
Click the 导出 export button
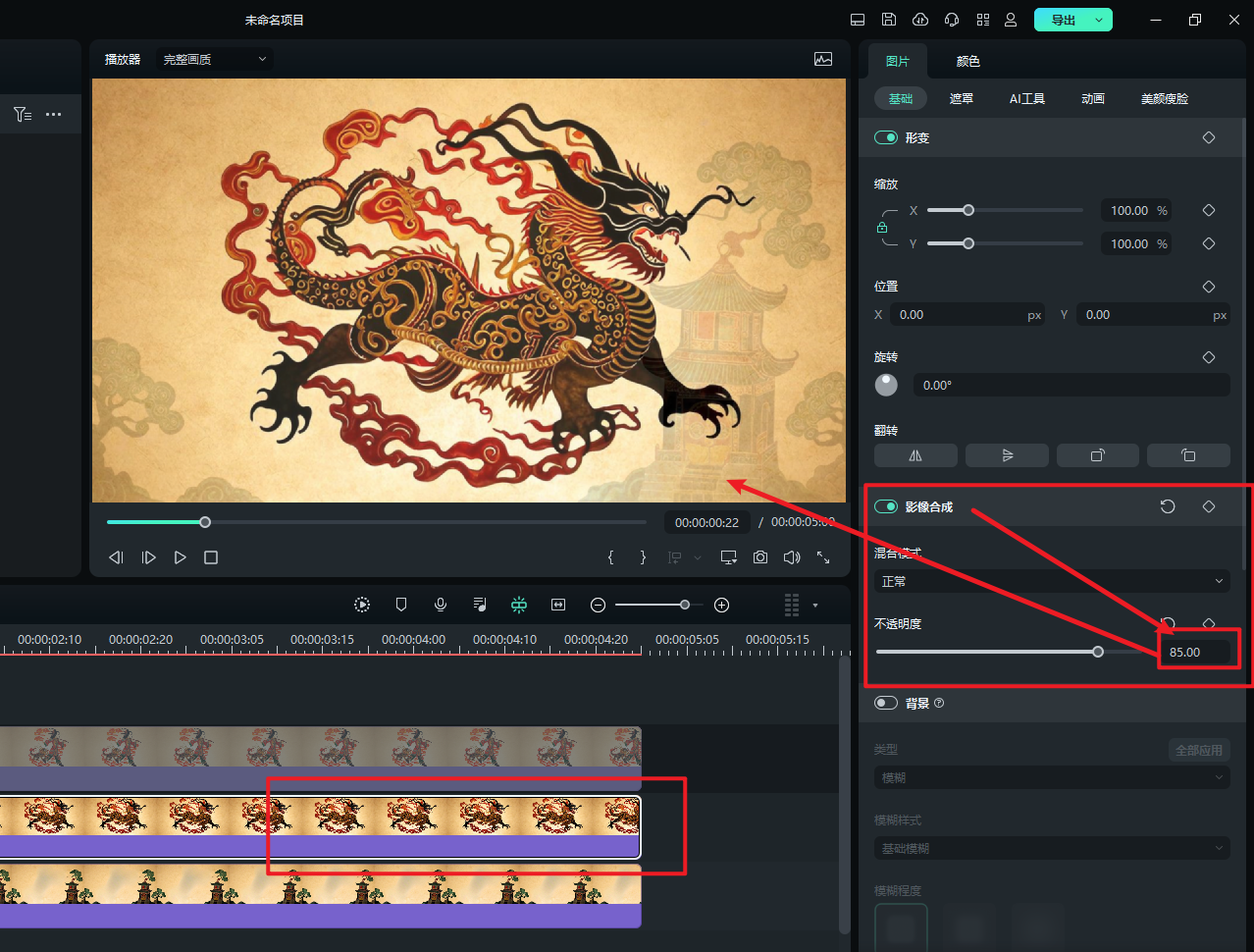[1063, 20]
